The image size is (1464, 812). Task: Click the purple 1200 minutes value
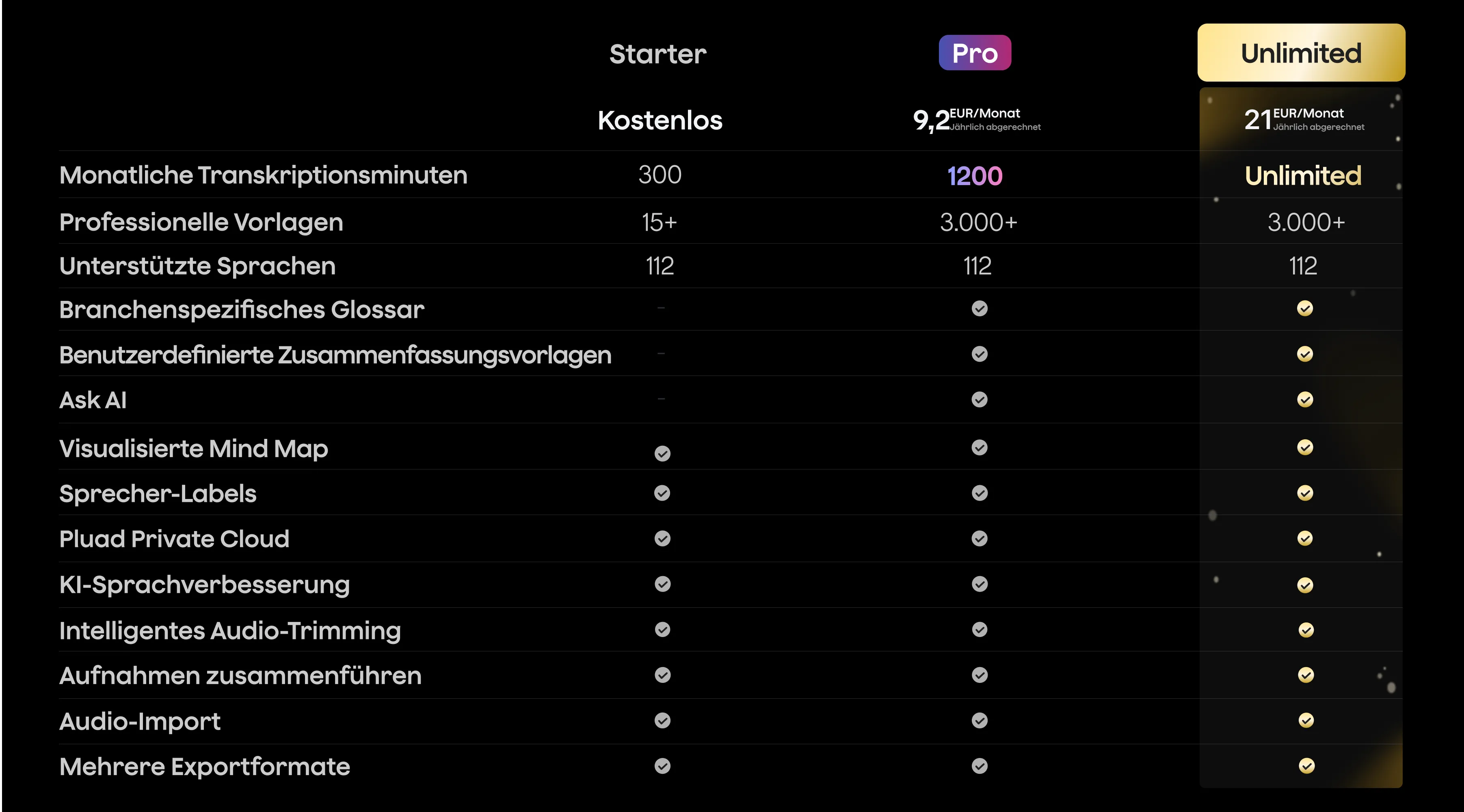click(x=975, y=175)
